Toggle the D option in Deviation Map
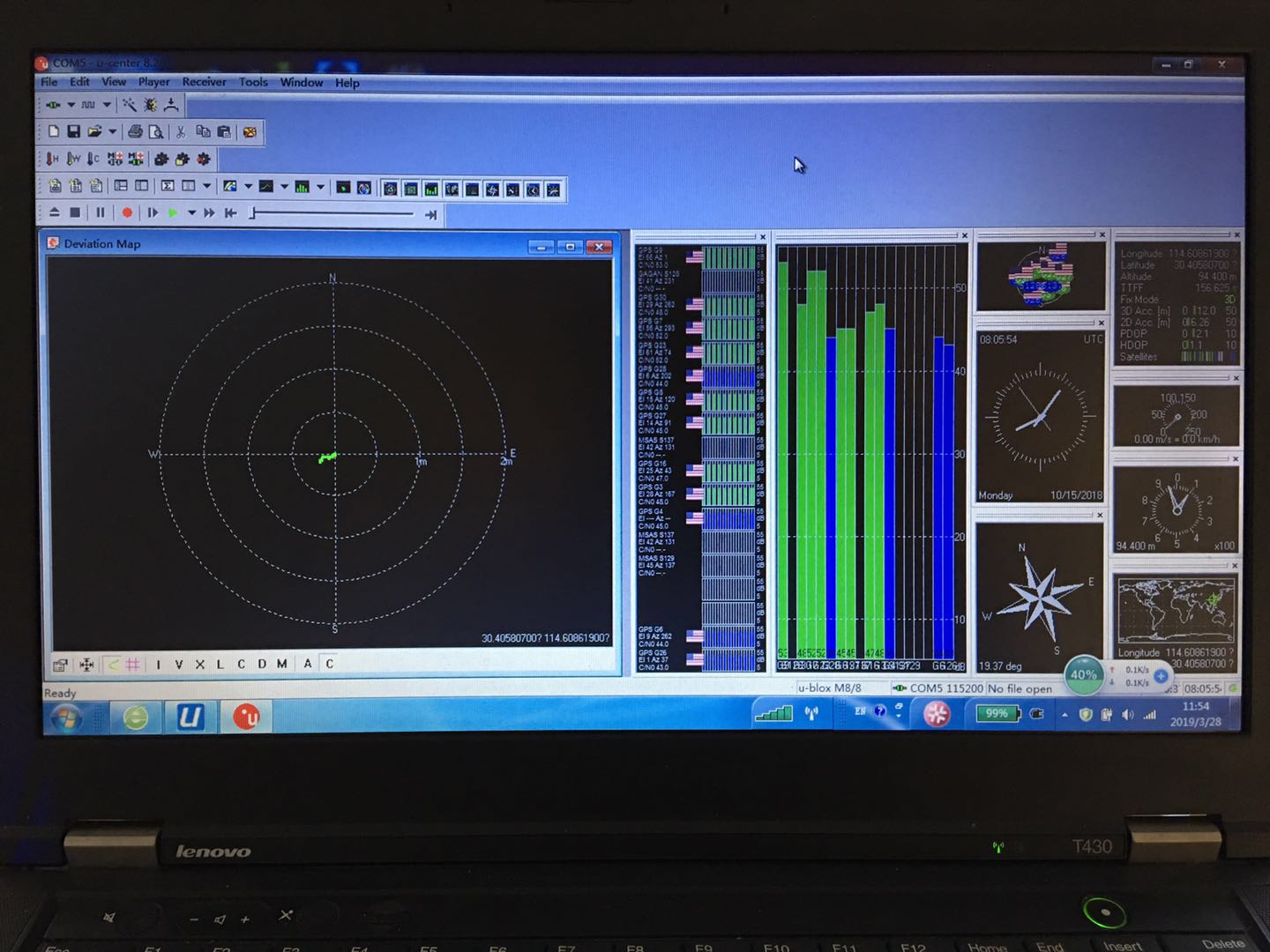 pos(262,665)
